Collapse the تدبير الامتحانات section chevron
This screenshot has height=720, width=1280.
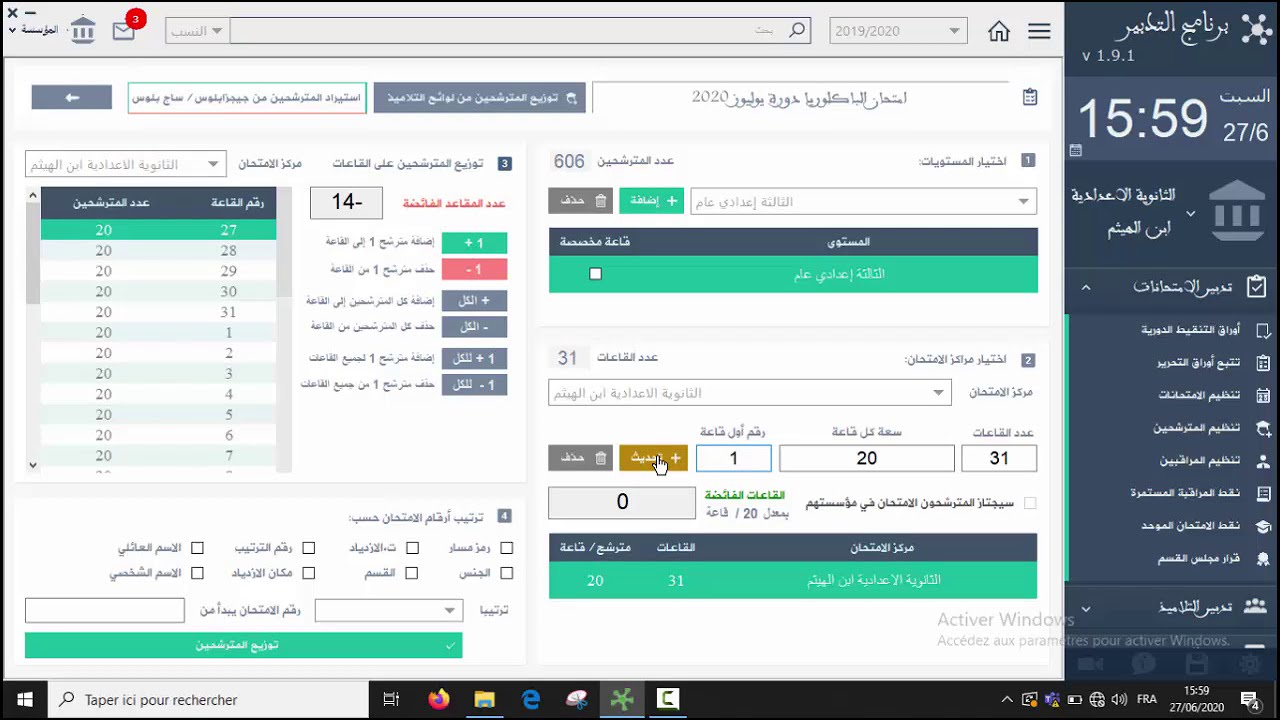tap(1086, 288)
